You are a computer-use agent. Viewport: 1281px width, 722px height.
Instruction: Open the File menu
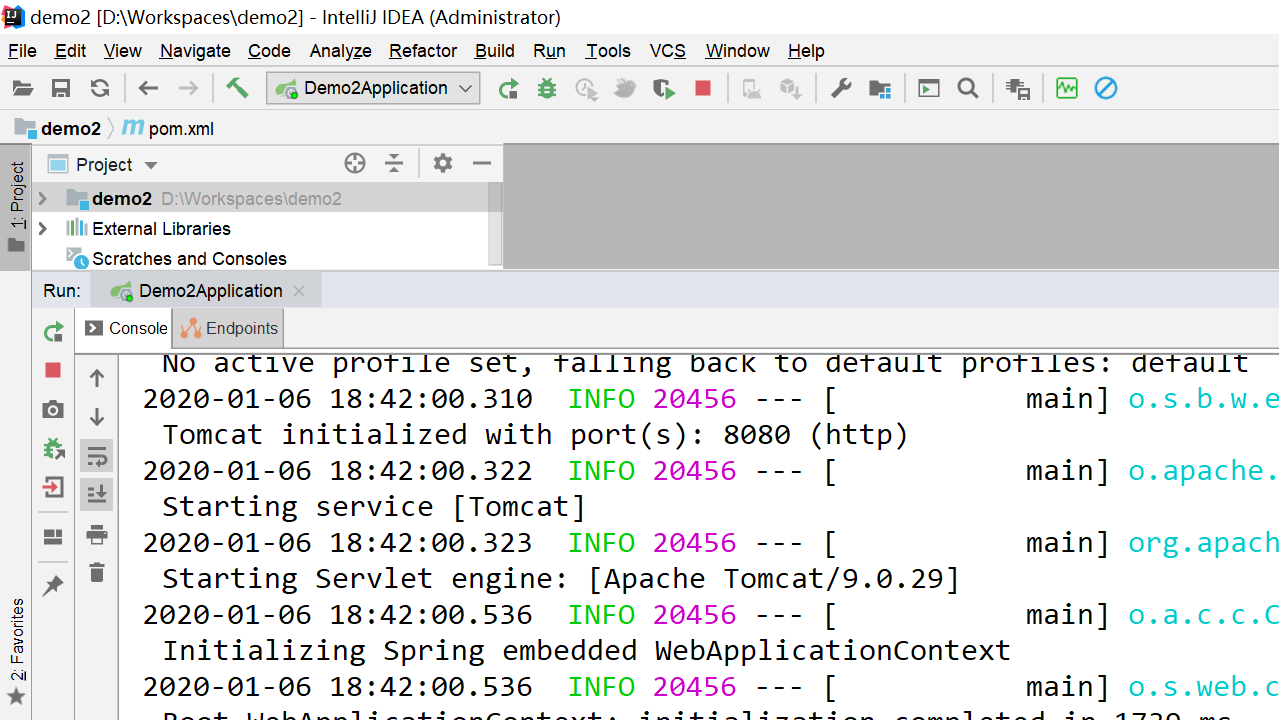tap(22, 51)
